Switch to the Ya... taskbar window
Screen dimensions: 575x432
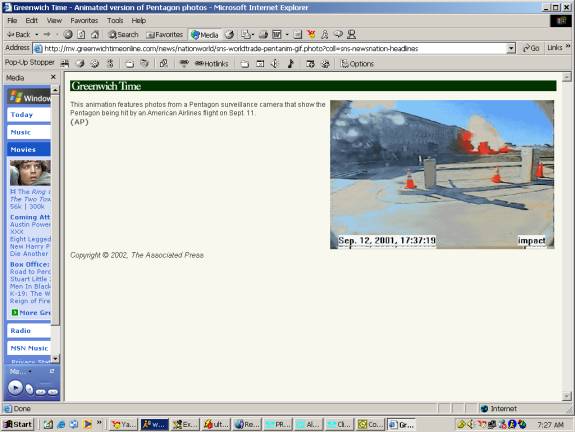[124, 424]
